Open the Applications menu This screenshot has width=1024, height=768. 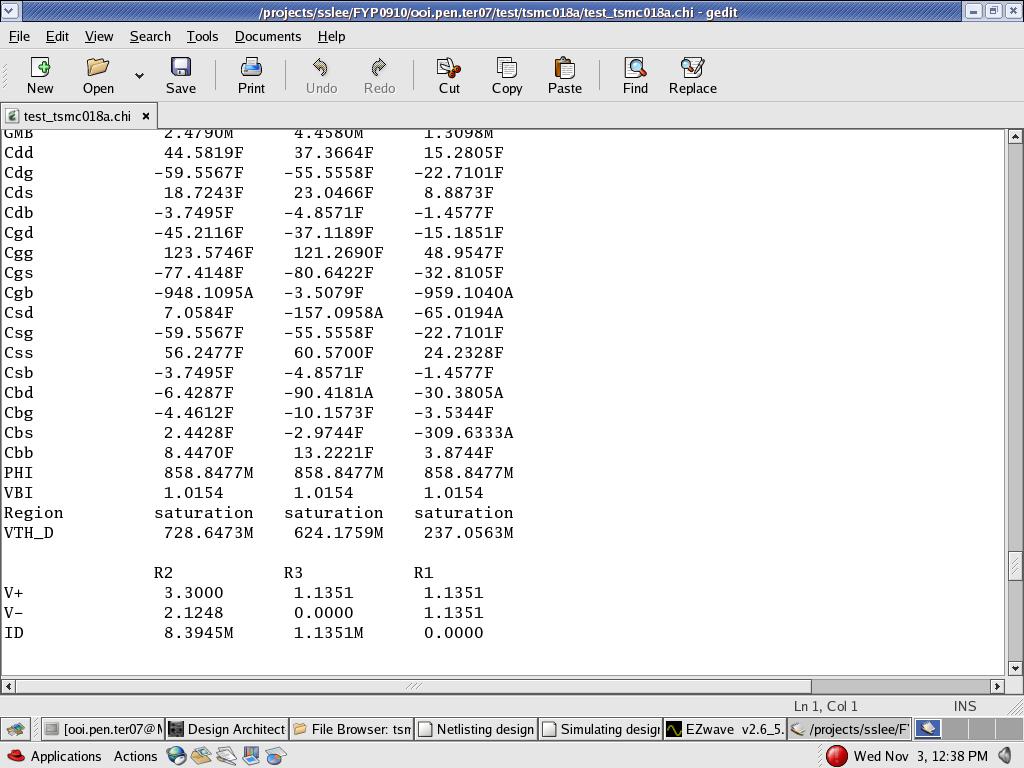[54, 756]
